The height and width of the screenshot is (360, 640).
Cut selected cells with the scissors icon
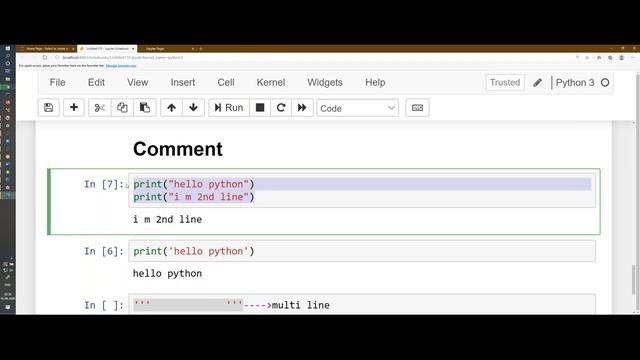pos(100,108)
